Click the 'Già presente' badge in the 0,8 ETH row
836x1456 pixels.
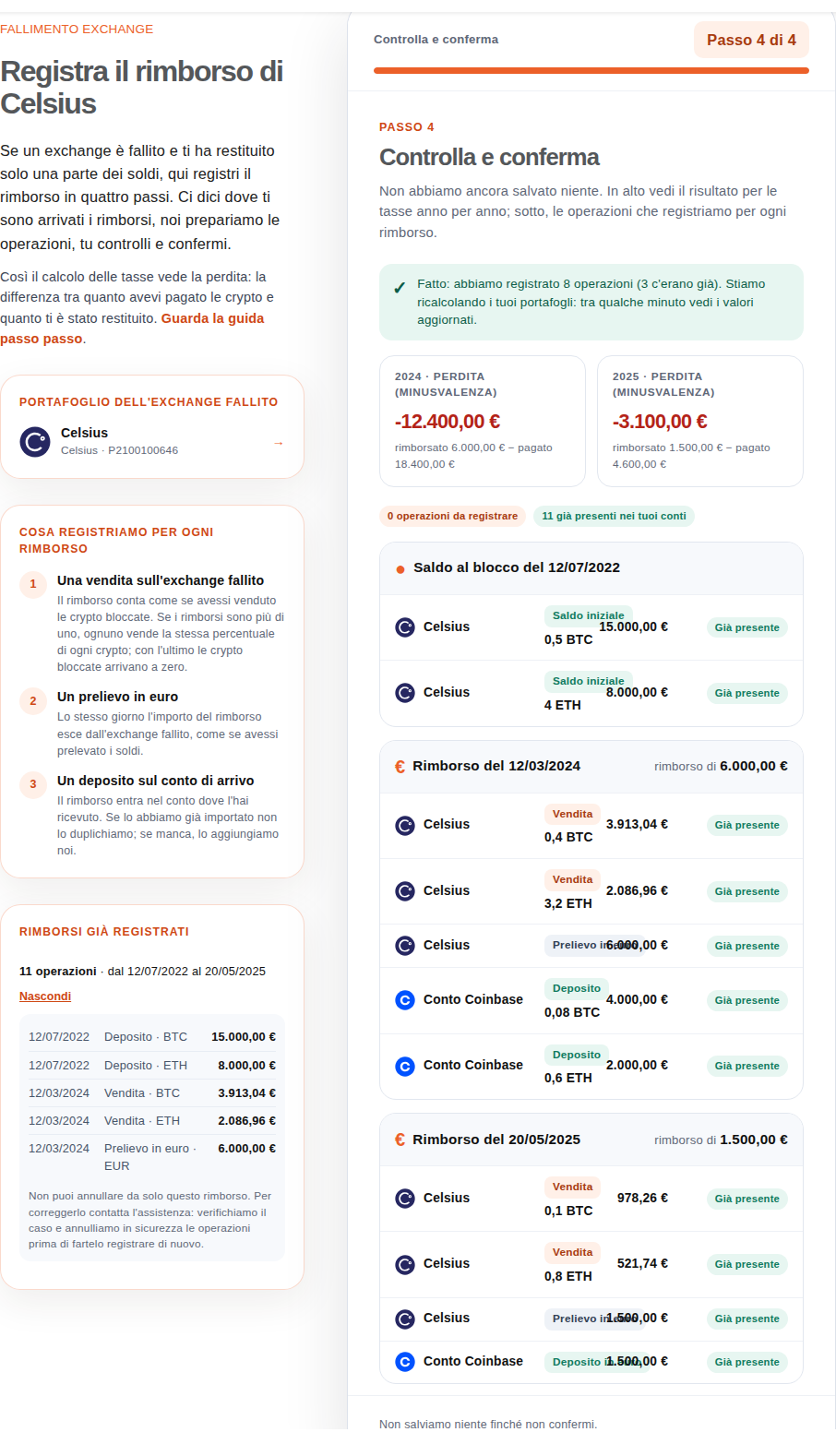click(747, 1264)
